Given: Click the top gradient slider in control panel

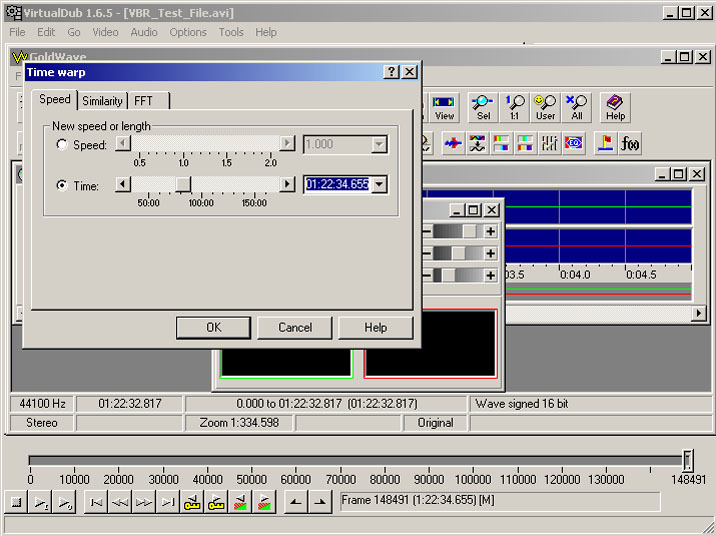Looking at the screenshot, I should pyautogui.click(x=457, y=231).
